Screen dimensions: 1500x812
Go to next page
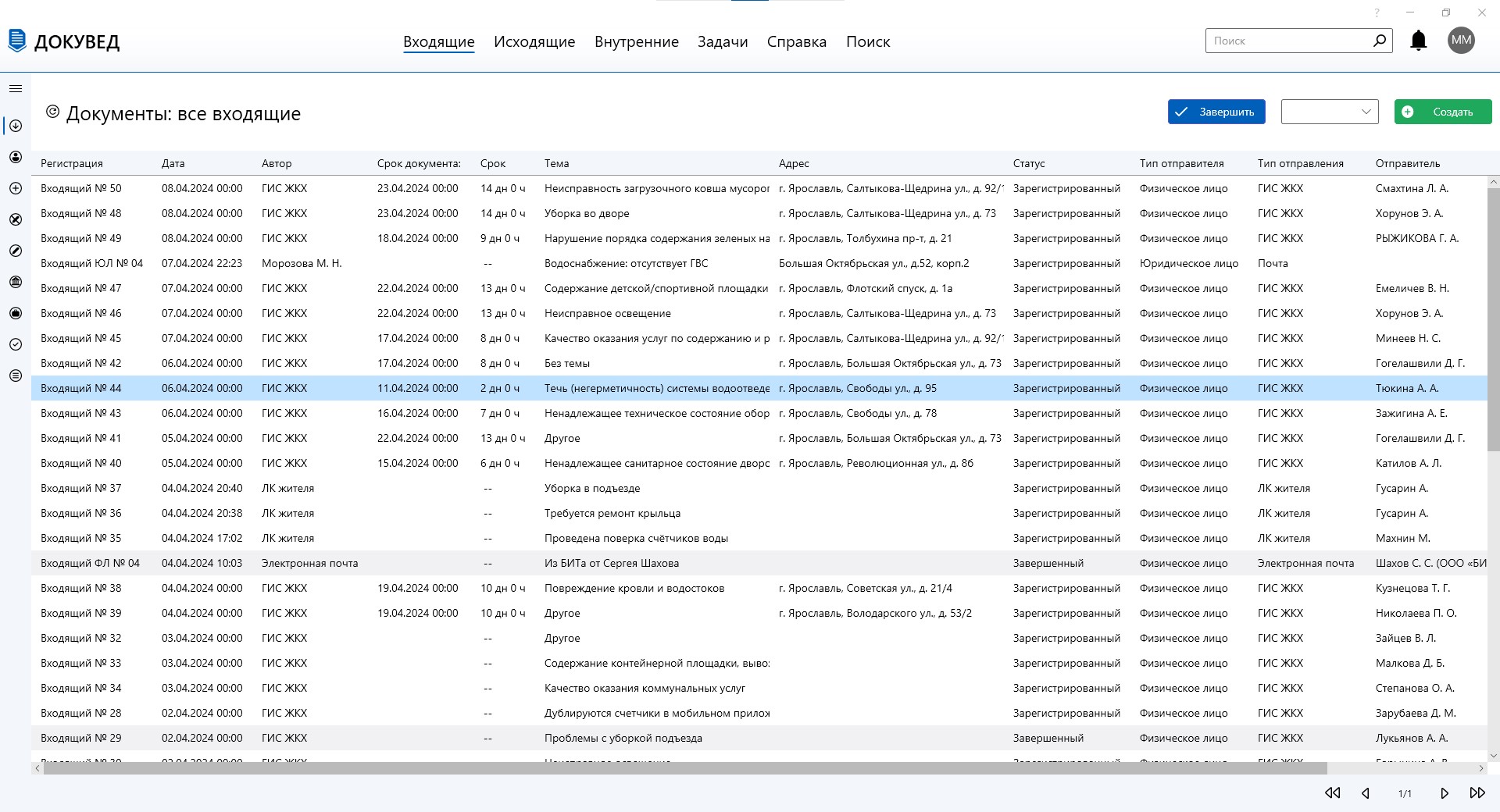pos(1444,793)
